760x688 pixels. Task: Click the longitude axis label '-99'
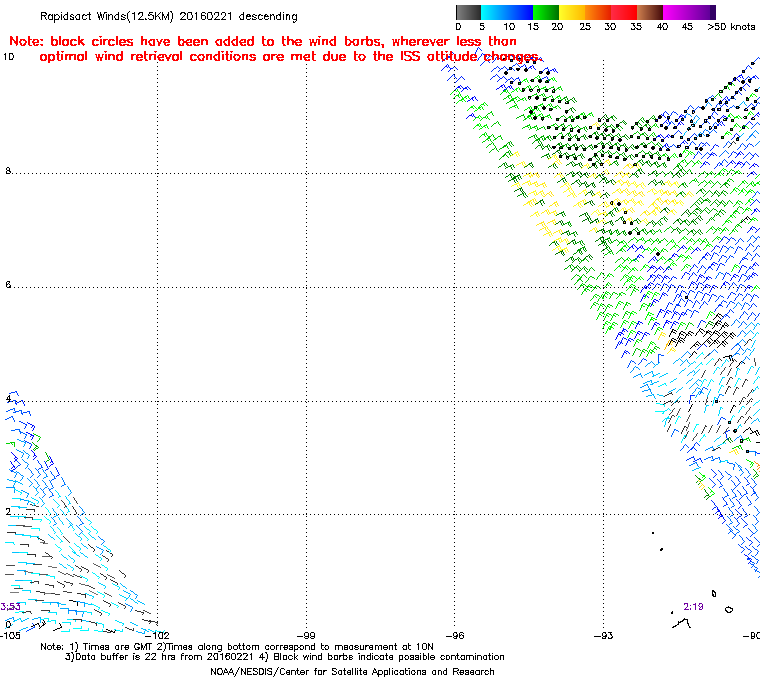tap(306, 635)
